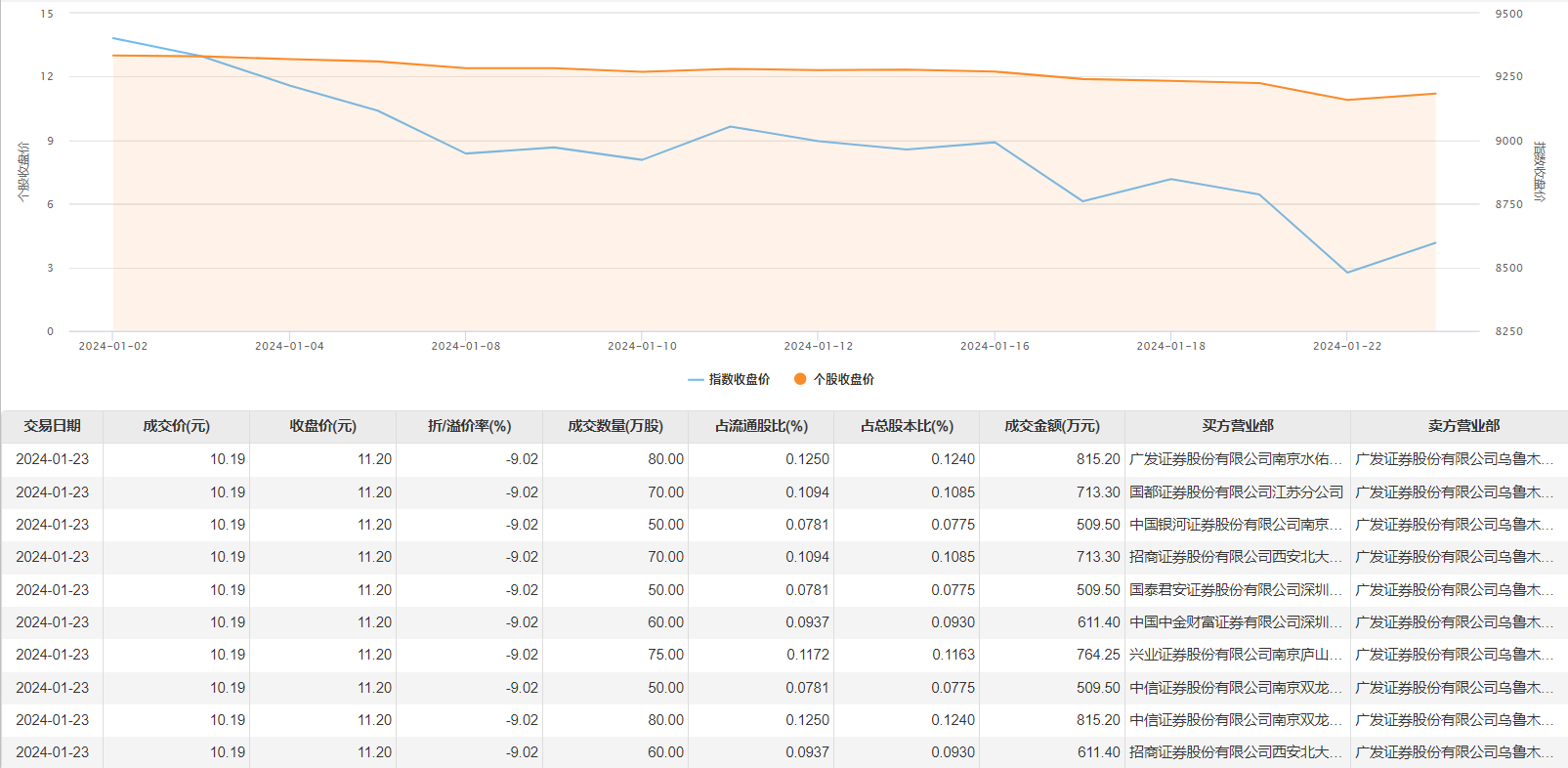1568x768 pixels.
Task: Select the 2024-01-22 x-axis date label
Action: coord(1347,346)
